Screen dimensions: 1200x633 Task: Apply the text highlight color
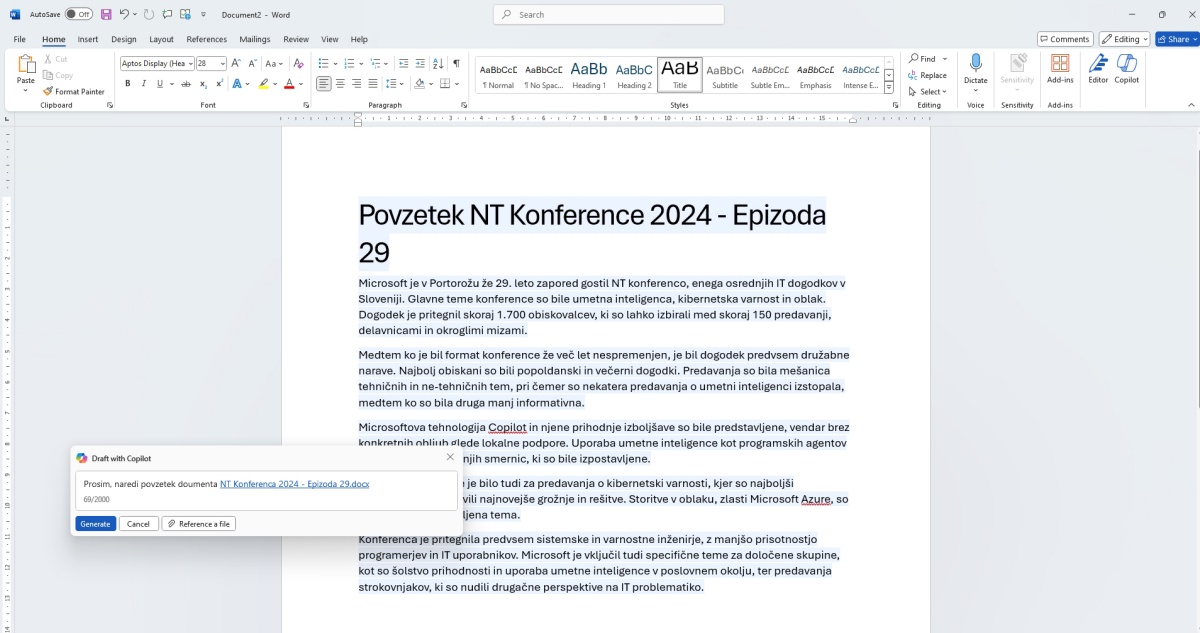[x=263, y=84]
